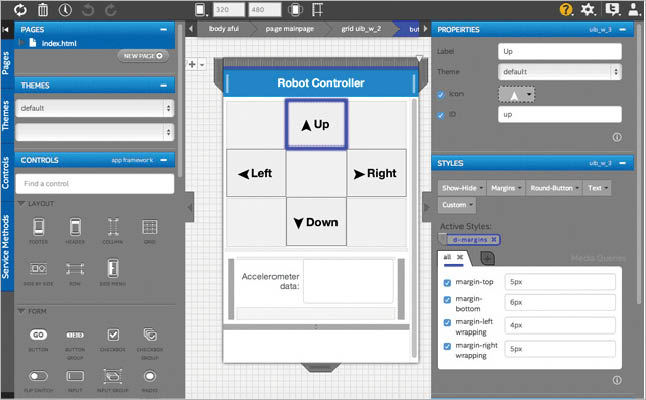Viewport: 646px width, 400px height.
Task: Select the Checkbox form control
Action: click(113, 339)
